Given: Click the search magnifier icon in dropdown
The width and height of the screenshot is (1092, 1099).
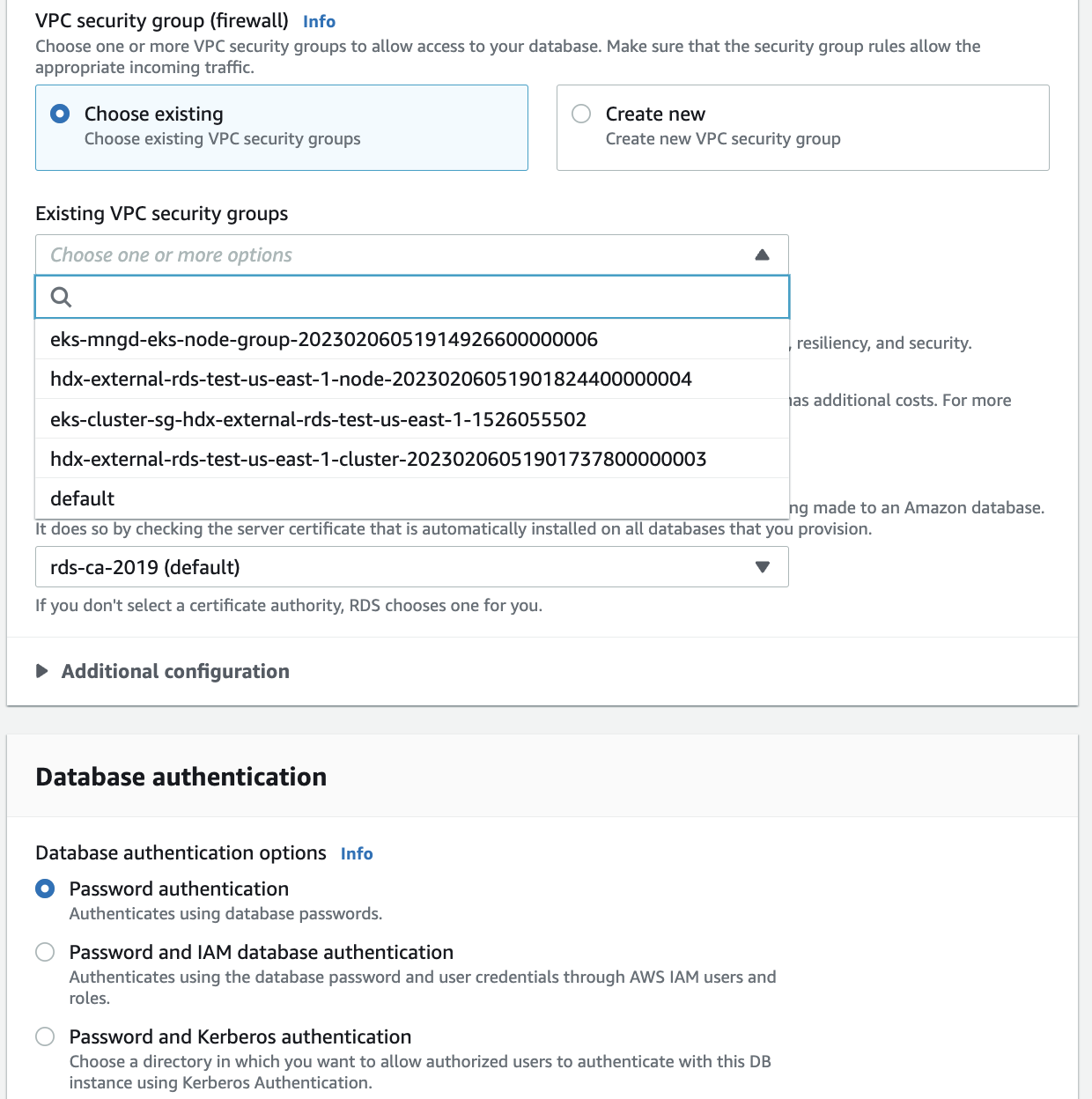Looking at the screenshot, I should pos(61,298).
